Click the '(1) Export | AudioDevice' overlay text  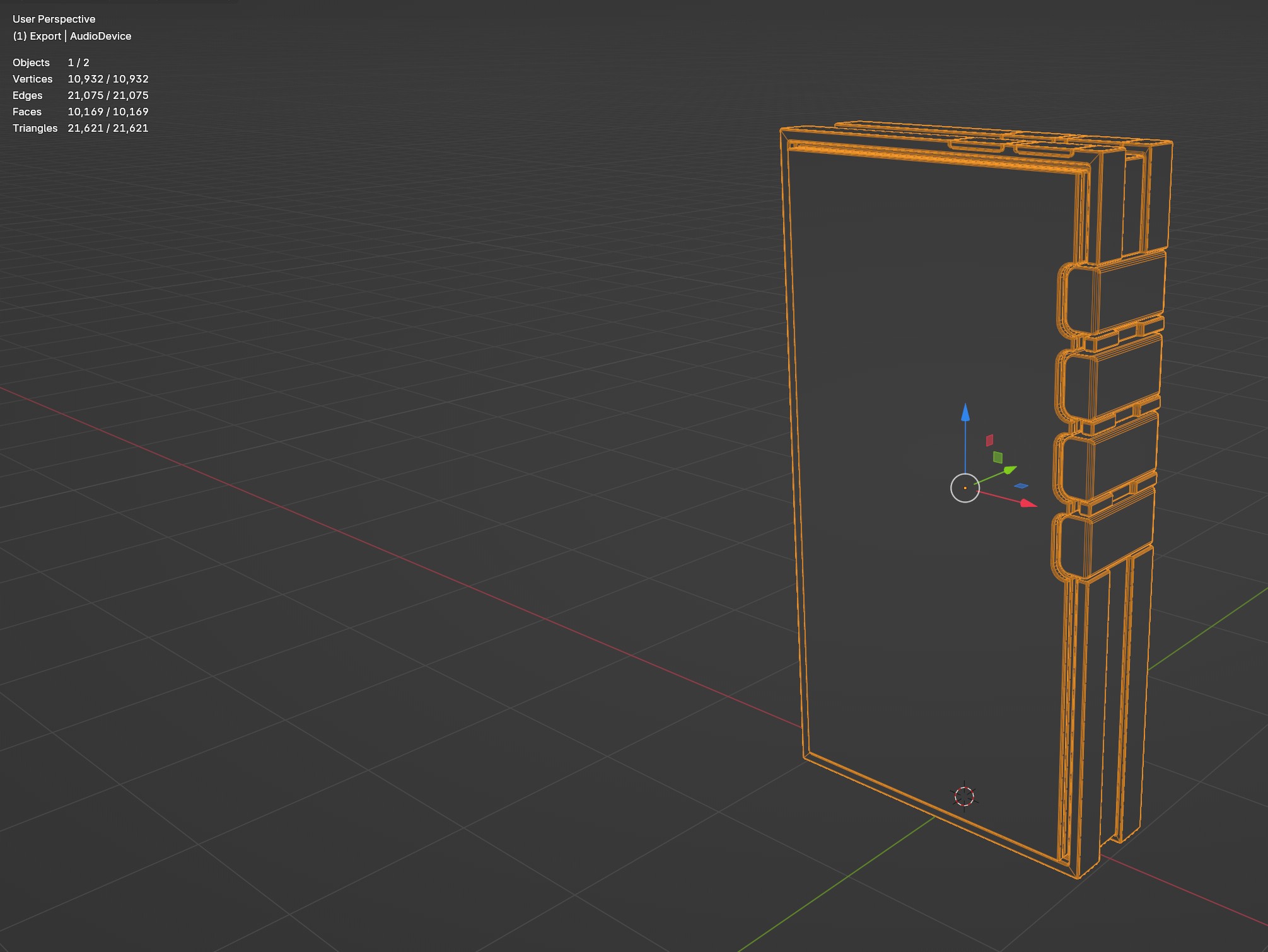click(x=72, y=36)
